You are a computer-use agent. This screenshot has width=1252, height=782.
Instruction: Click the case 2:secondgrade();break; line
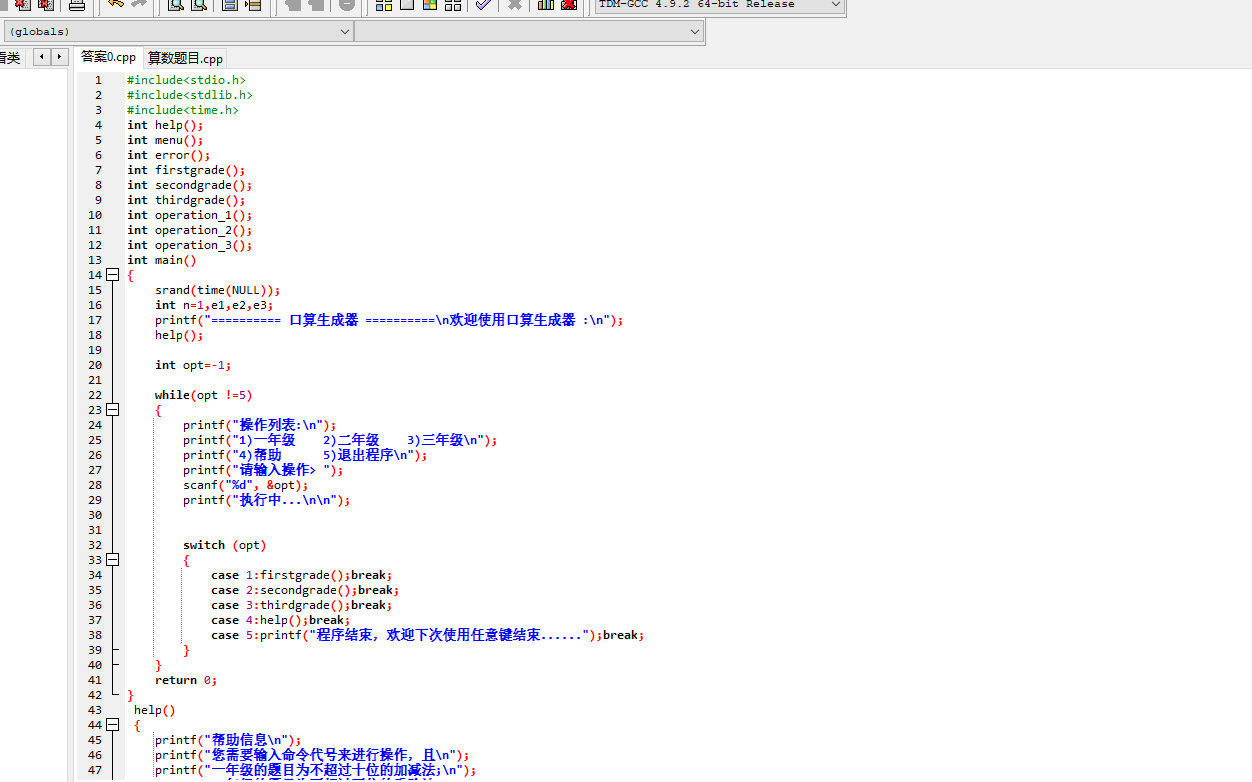point(305,590)
